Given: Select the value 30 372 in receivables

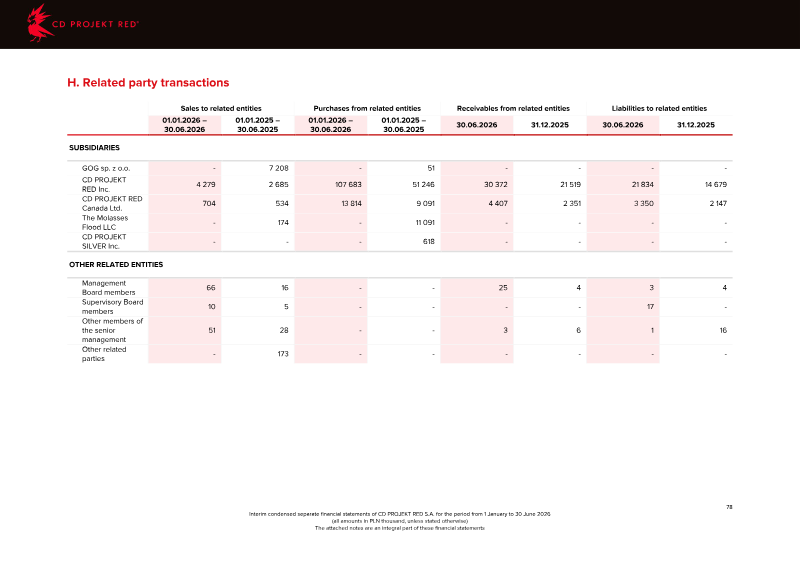Looking at the screenshot, I should (x=496, y=184).
